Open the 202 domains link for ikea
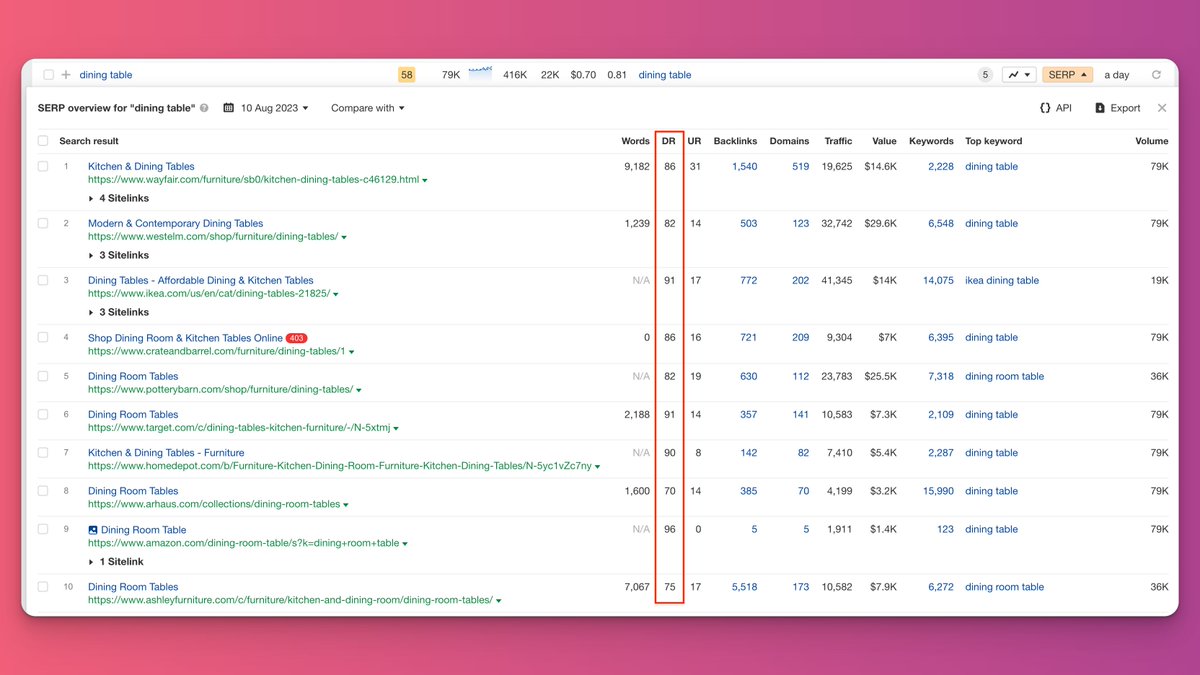This screenshot has width=1200, height=675. (x=801, y=281)
